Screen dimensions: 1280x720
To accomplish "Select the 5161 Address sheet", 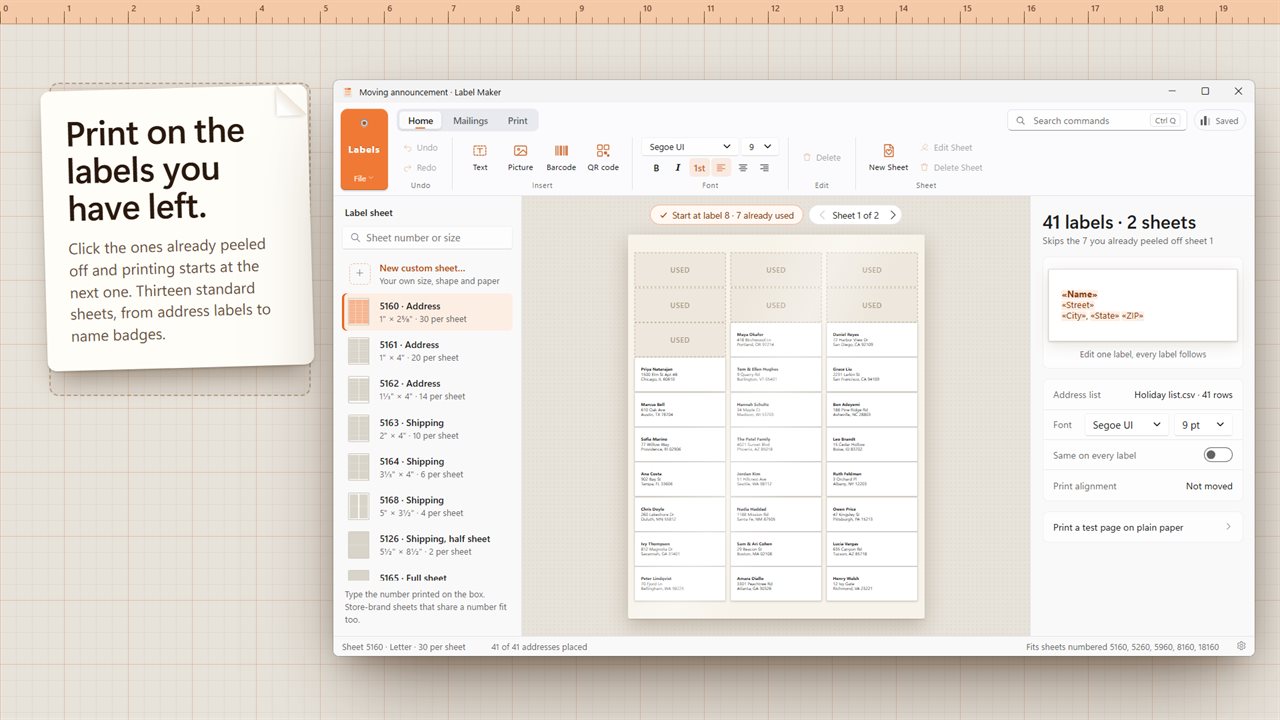I will [x=427, y=351].
